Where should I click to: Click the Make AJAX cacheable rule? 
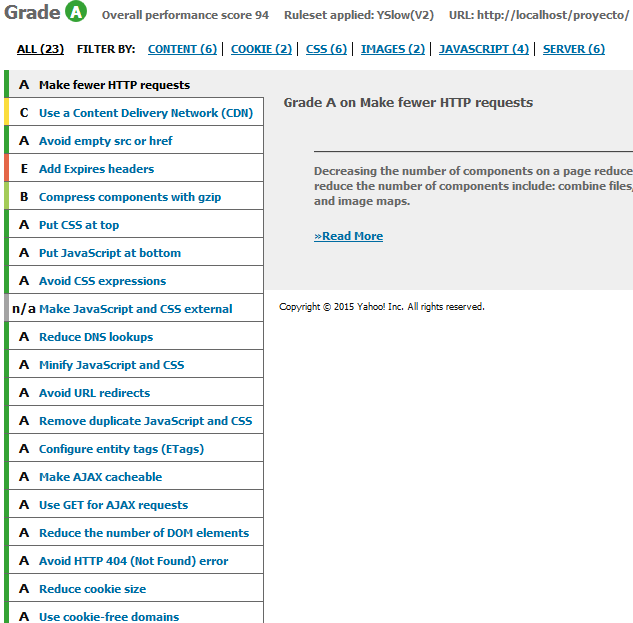click(x=100, y=477)
